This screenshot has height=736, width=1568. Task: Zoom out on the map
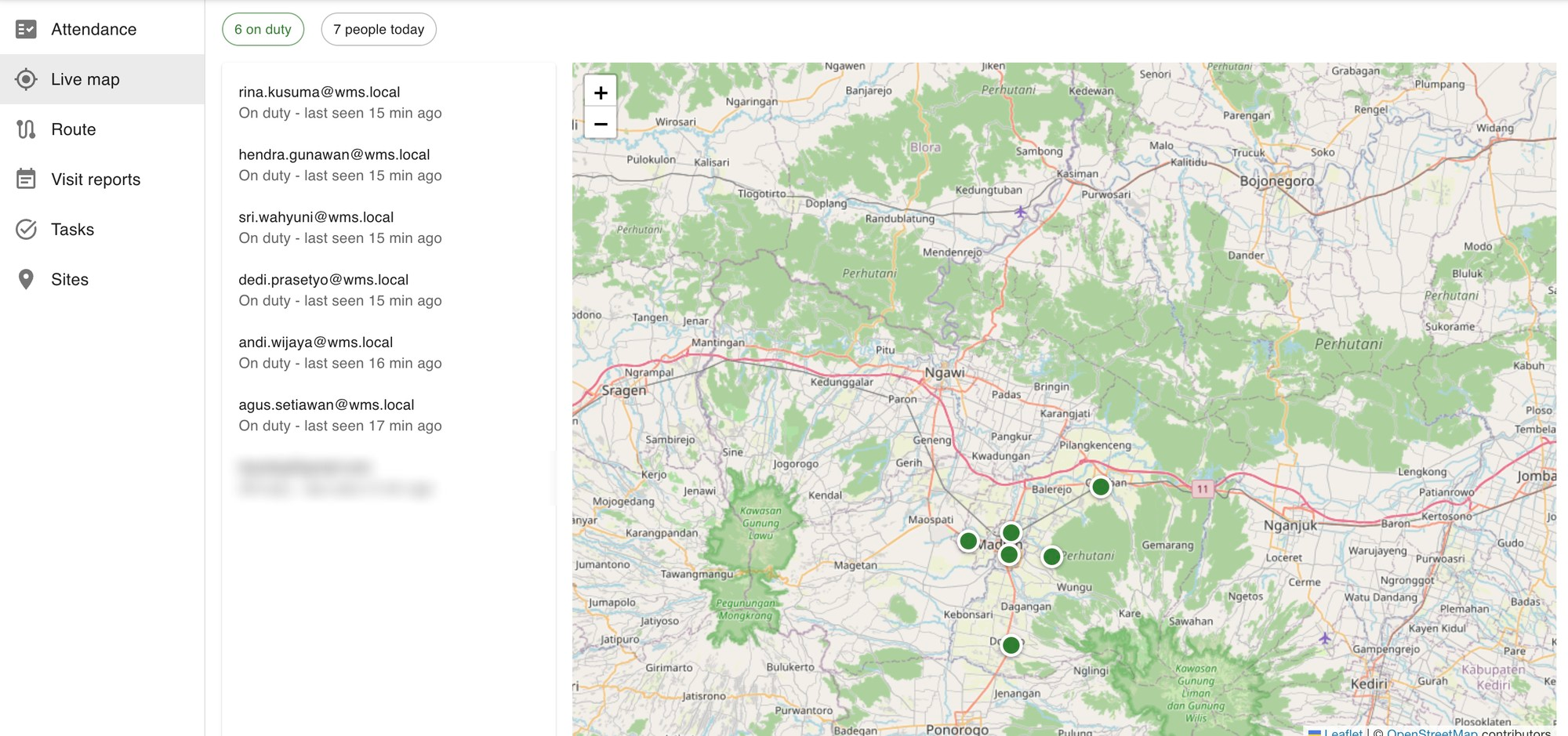point(601,124)
